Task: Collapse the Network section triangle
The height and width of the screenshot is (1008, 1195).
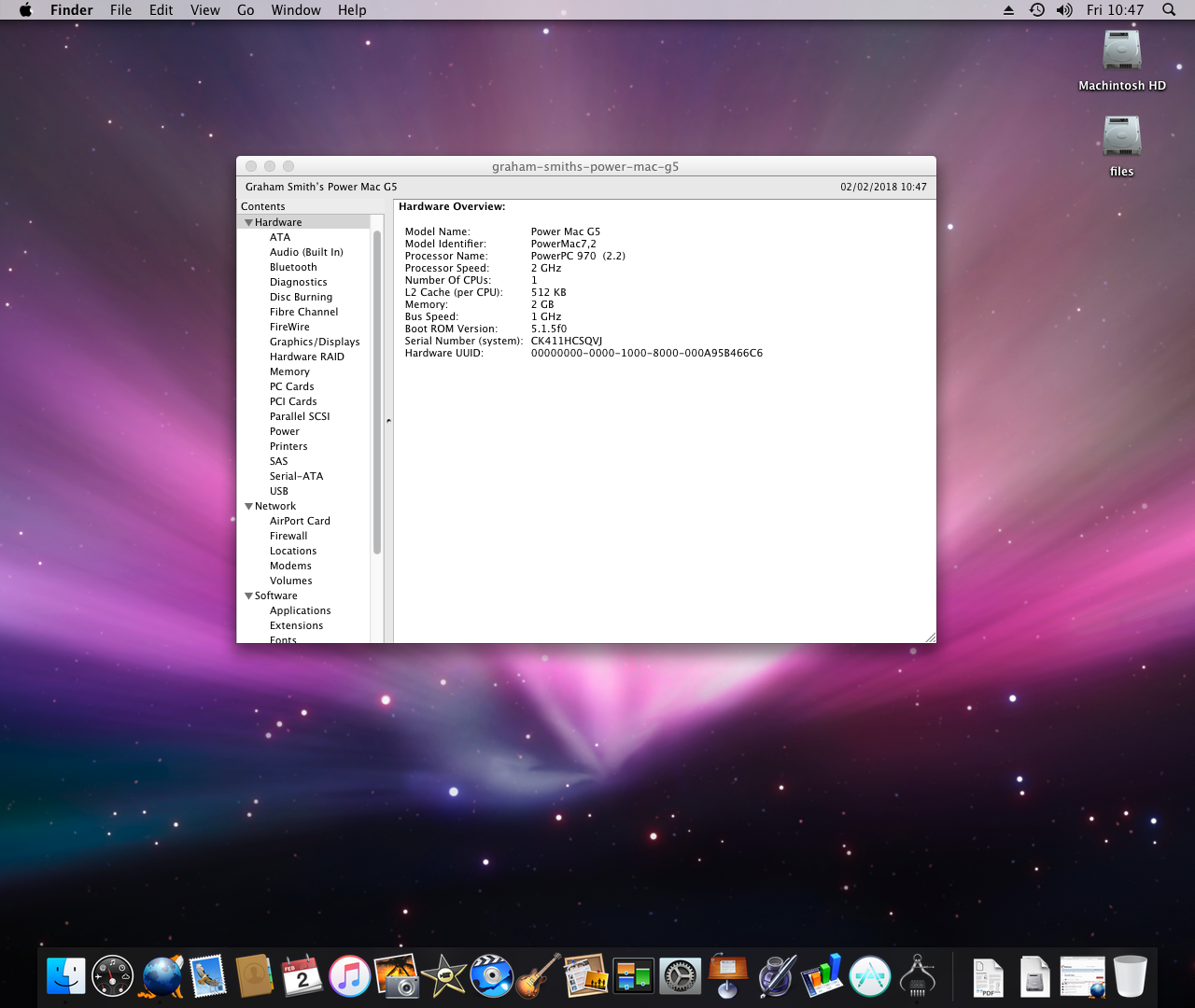Action: click(248, 506)
